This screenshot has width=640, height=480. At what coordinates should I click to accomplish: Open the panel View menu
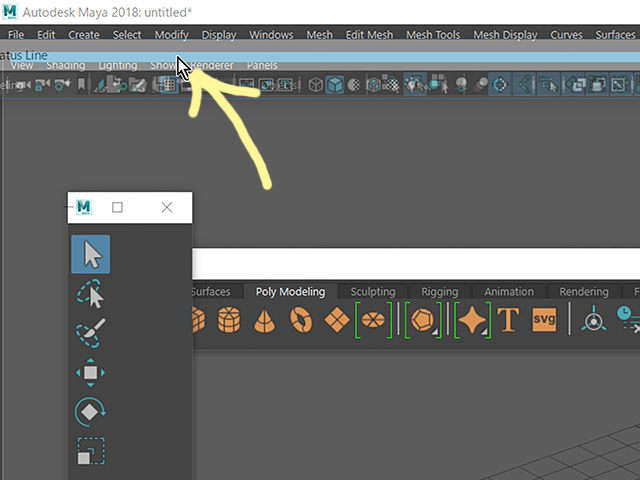pos(22,66)
